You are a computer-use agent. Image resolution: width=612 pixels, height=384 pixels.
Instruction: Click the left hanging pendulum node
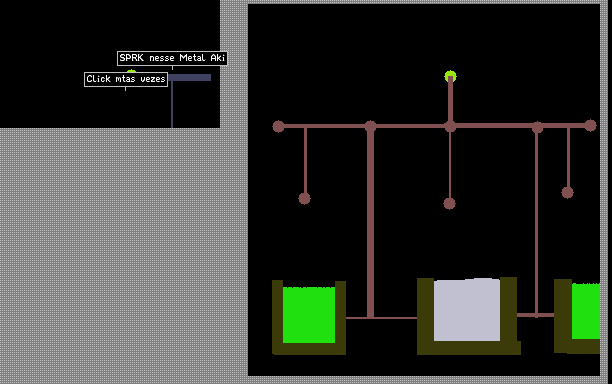click(304, 198)
